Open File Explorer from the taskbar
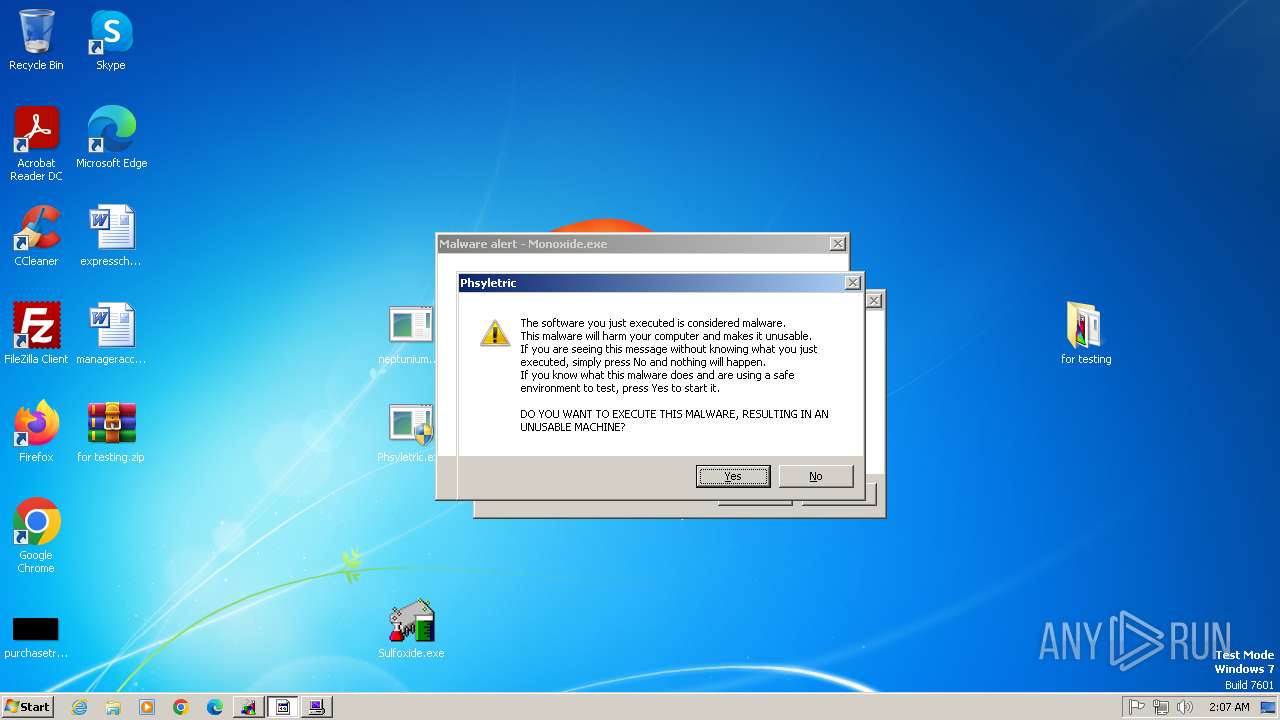Image resolution: width=1280 pixels, height=720 pixels. (x=113, y=707)
